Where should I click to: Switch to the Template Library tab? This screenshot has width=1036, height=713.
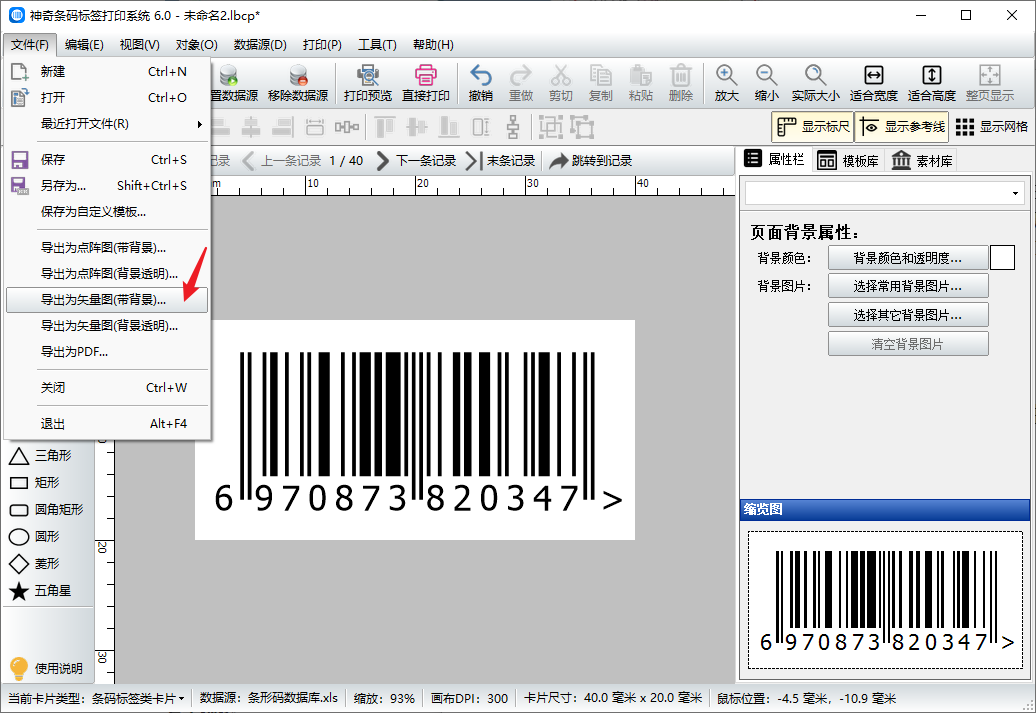848,161
